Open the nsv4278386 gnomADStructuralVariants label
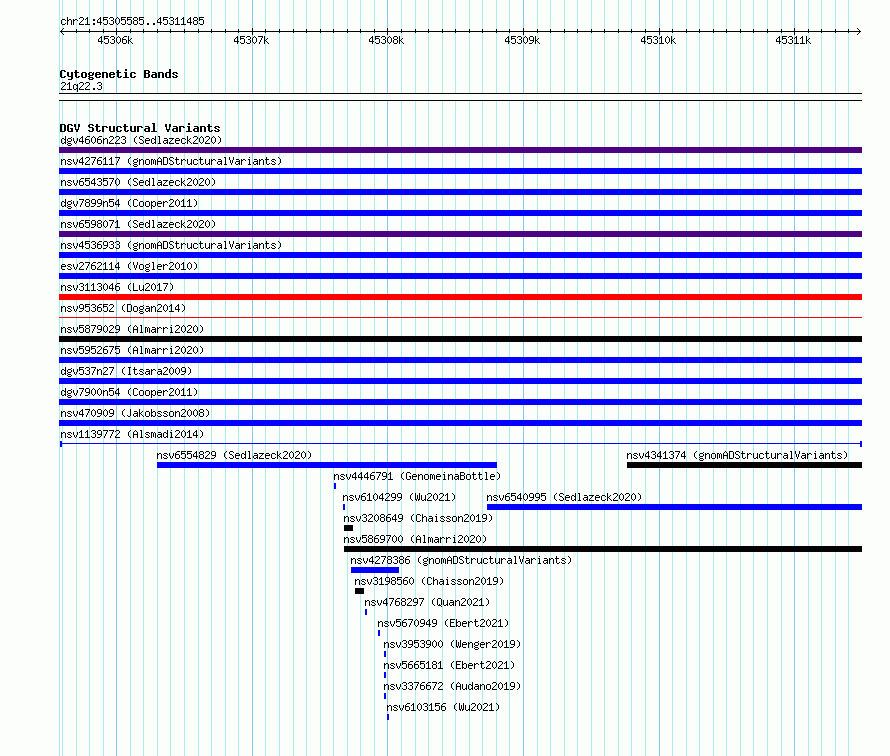Viewport: 890px width, 756px height. click(461, 560)
